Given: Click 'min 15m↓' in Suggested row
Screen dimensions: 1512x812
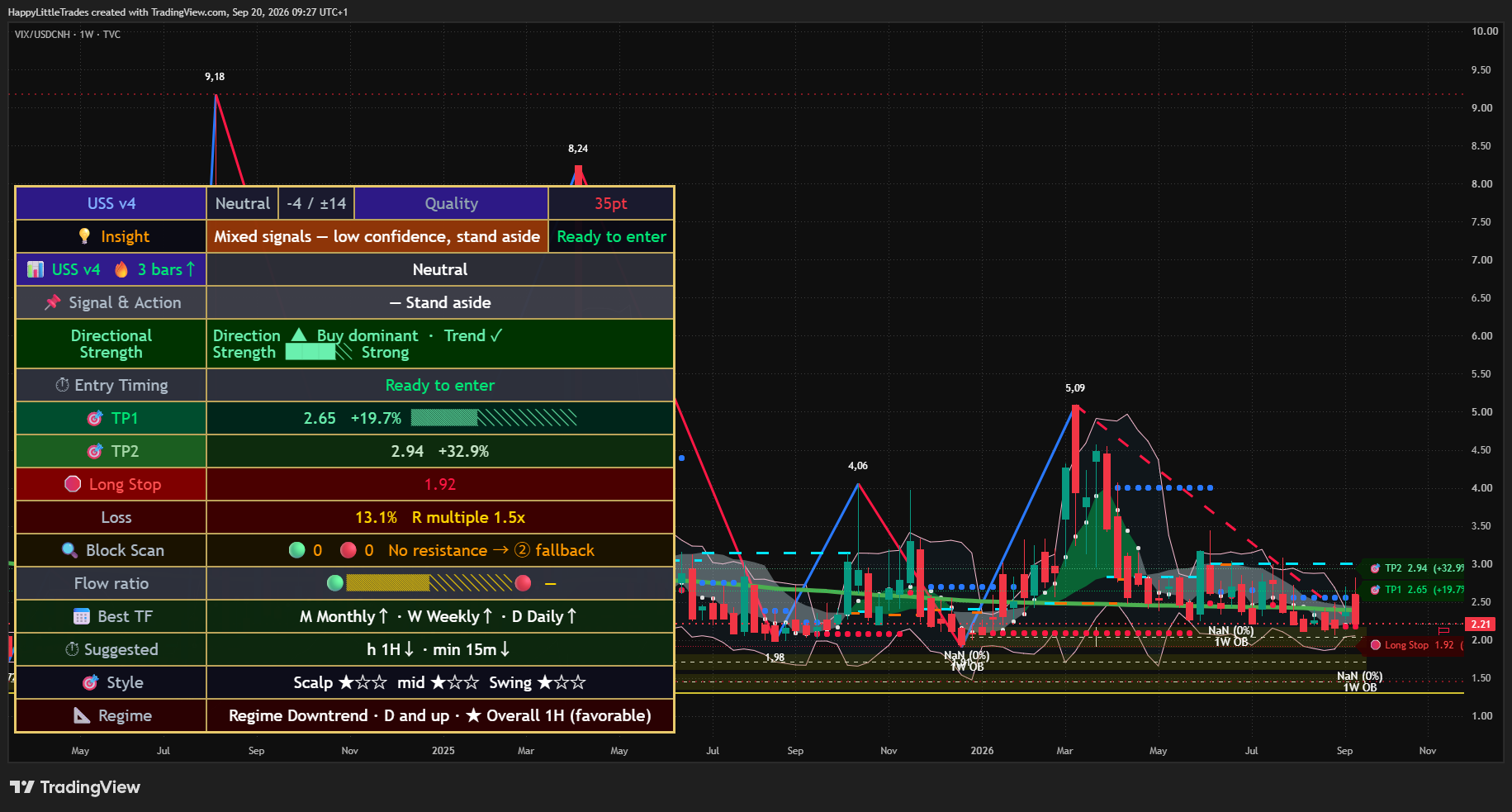Looking at the screenshot, I should [x=472, y=649].
